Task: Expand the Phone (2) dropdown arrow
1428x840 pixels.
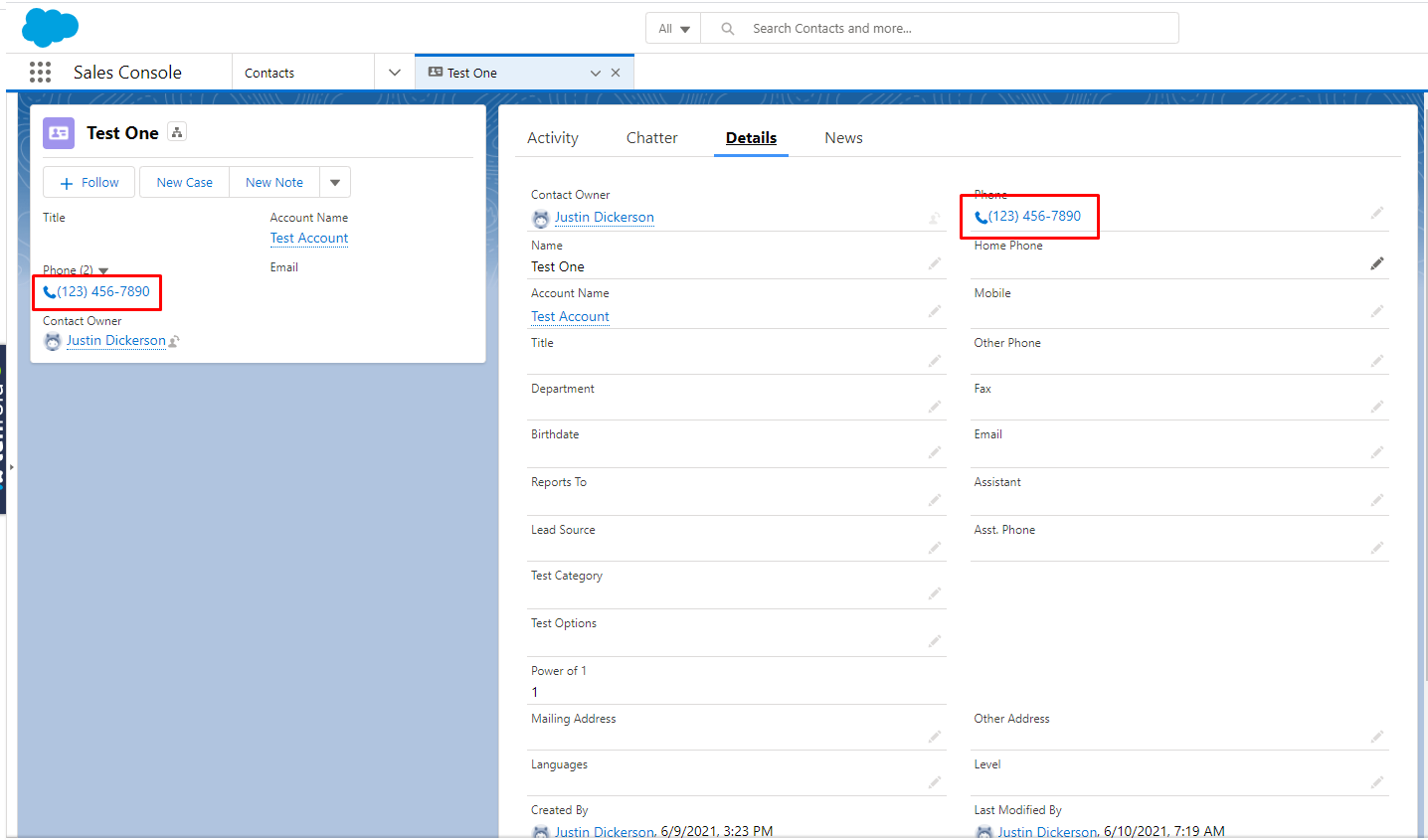Action: click(x=103, y=270)
